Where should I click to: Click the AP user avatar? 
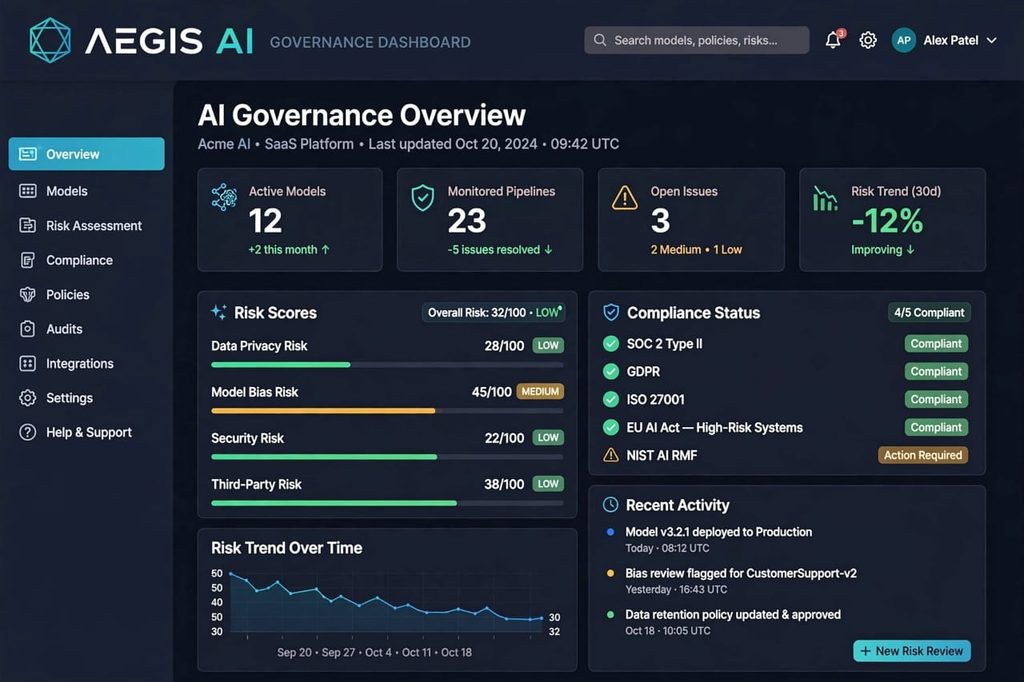904,41
